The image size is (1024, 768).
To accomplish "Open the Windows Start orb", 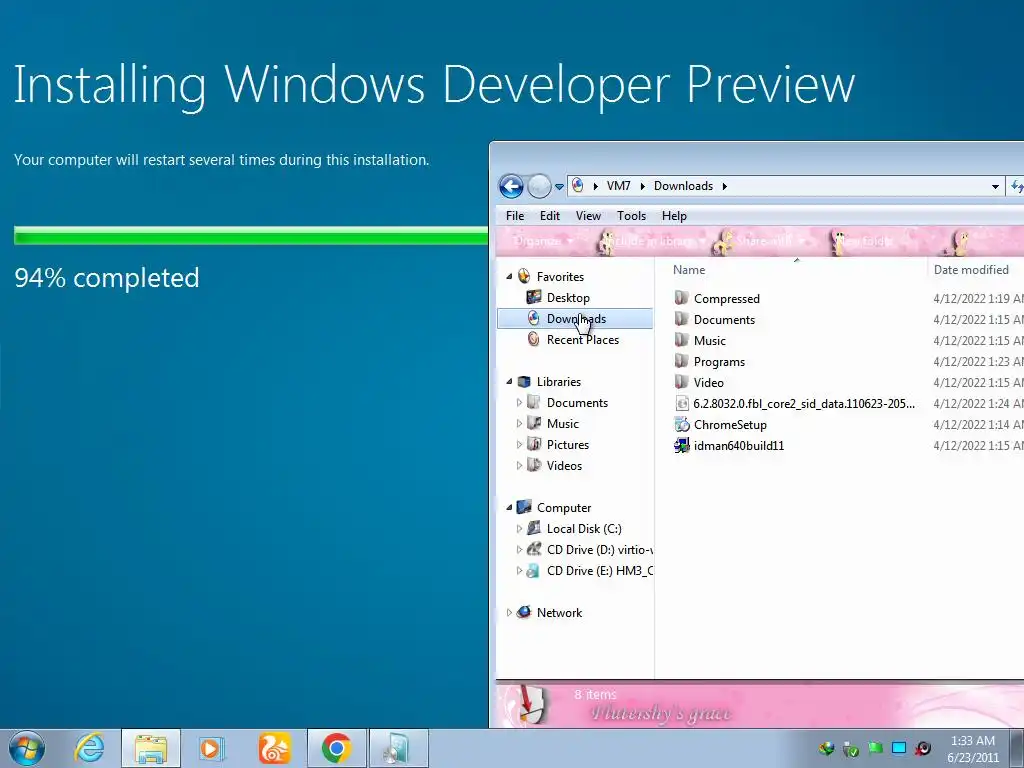I will [27, 748].
